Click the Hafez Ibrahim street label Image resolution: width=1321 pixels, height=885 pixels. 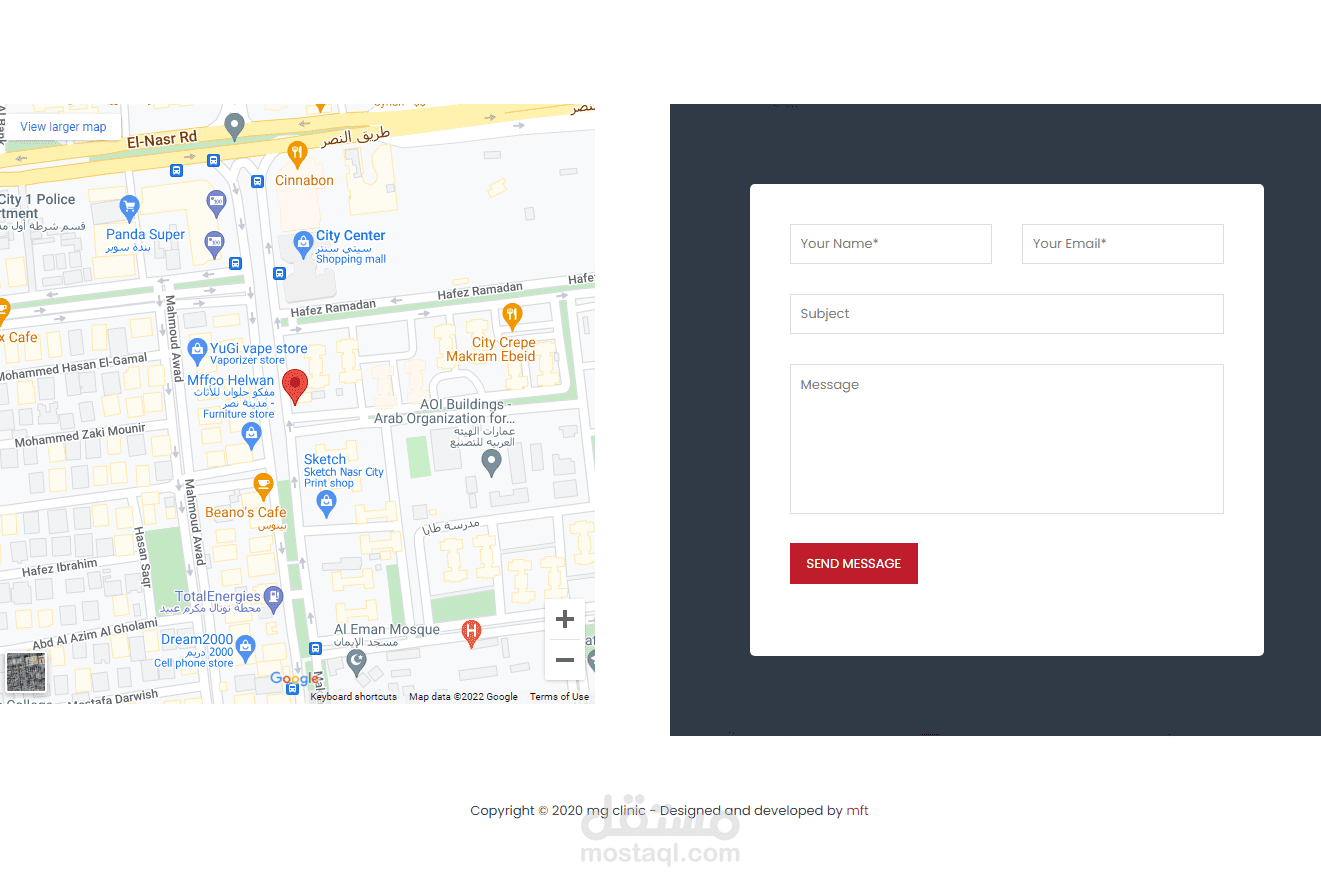coord(60,568)
